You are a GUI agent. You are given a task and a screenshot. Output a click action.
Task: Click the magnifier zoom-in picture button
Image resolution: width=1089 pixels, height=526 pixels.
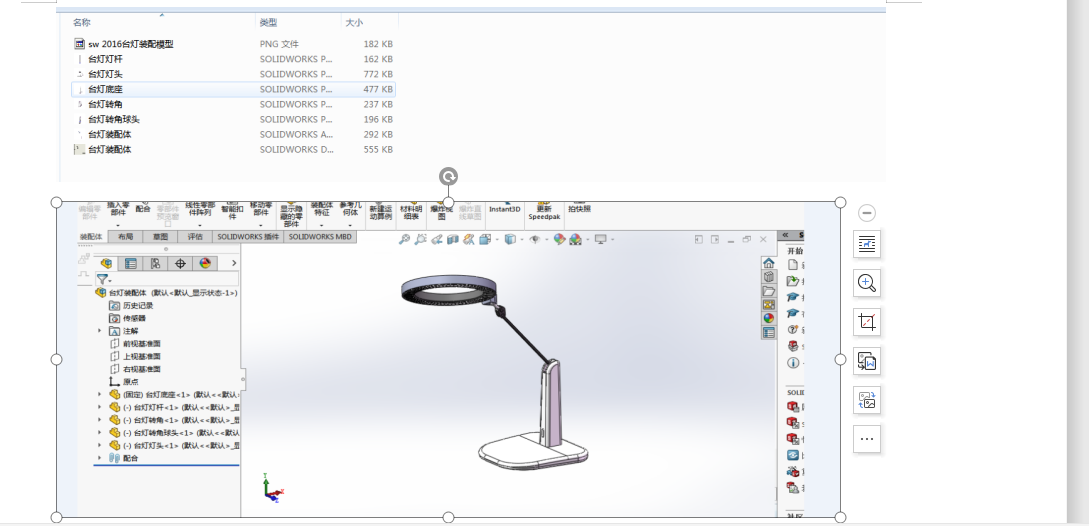coord(867,283)
